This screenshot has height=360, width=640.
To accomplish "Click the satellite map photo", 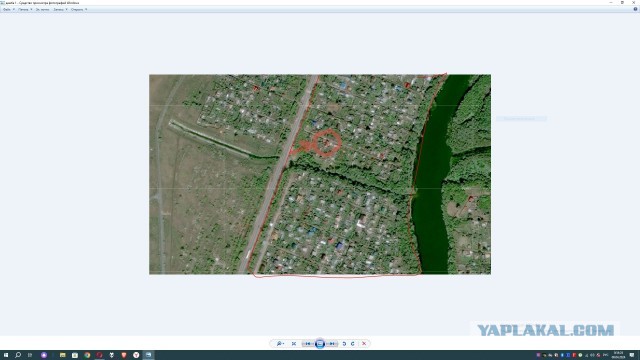I will 320,174.
